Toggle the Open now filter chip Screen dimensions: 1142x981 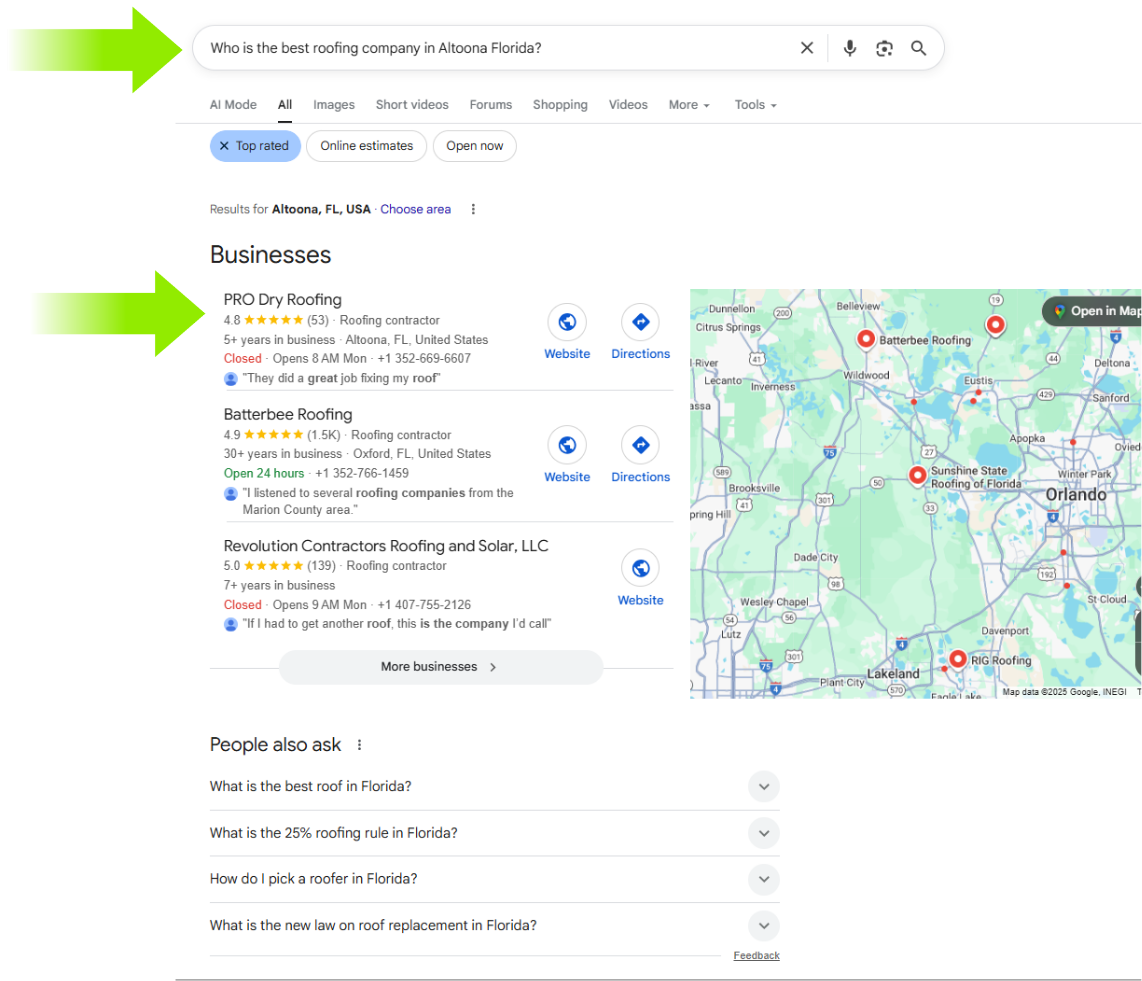coord(474,146)
